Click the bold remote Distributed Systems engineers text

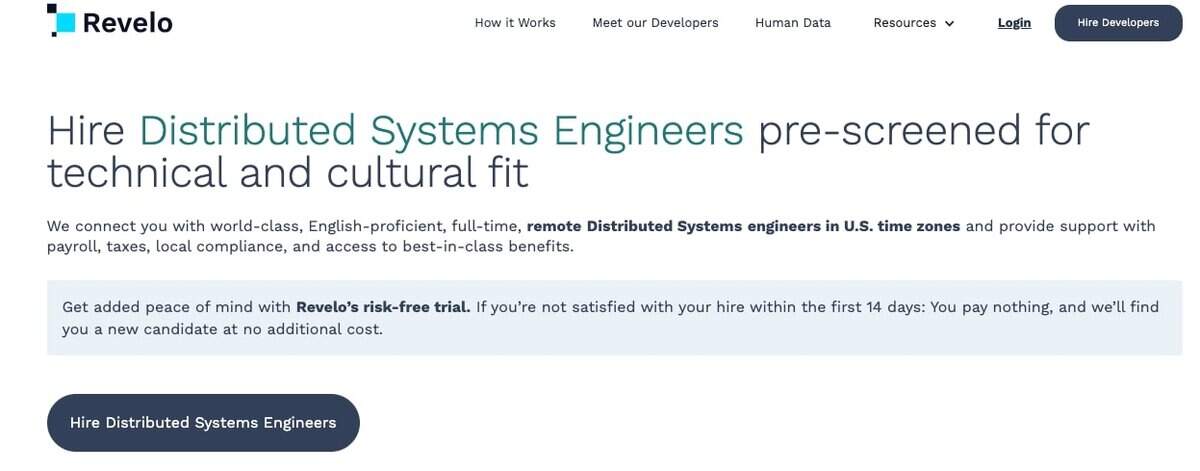tap(743, 226)
